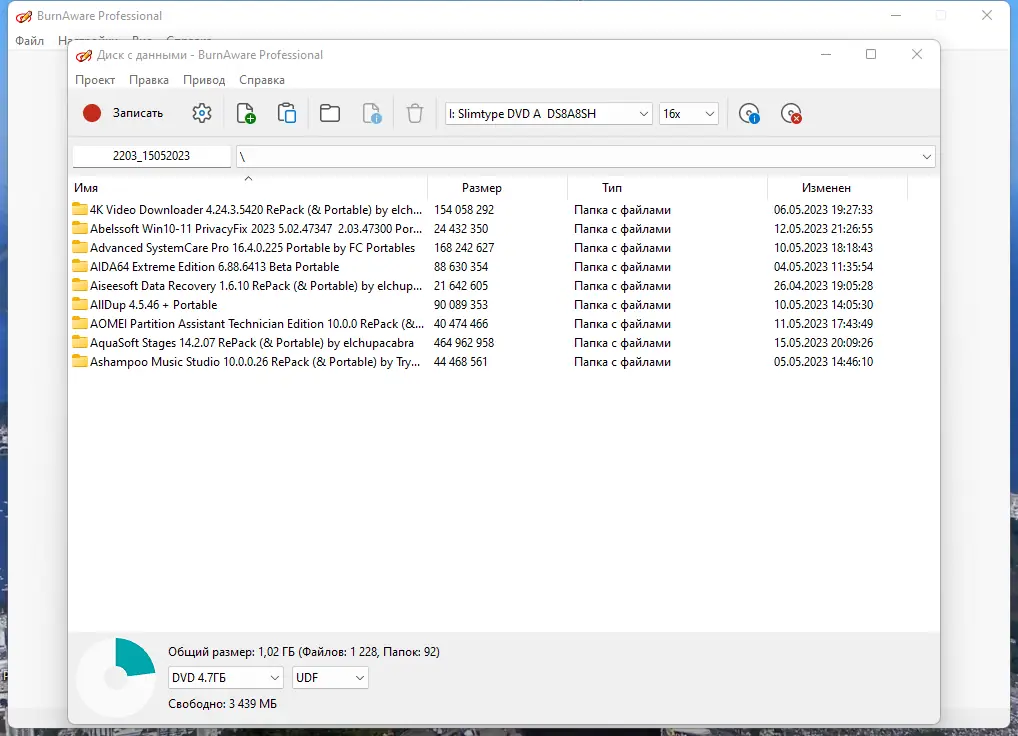Click the disc label field 2203_15052023
1018x736 pixels.
151,156
